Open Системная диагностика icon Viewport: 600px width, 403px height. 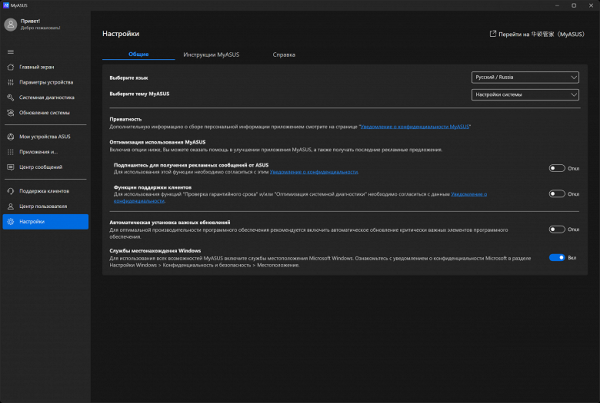coord(10,98)
